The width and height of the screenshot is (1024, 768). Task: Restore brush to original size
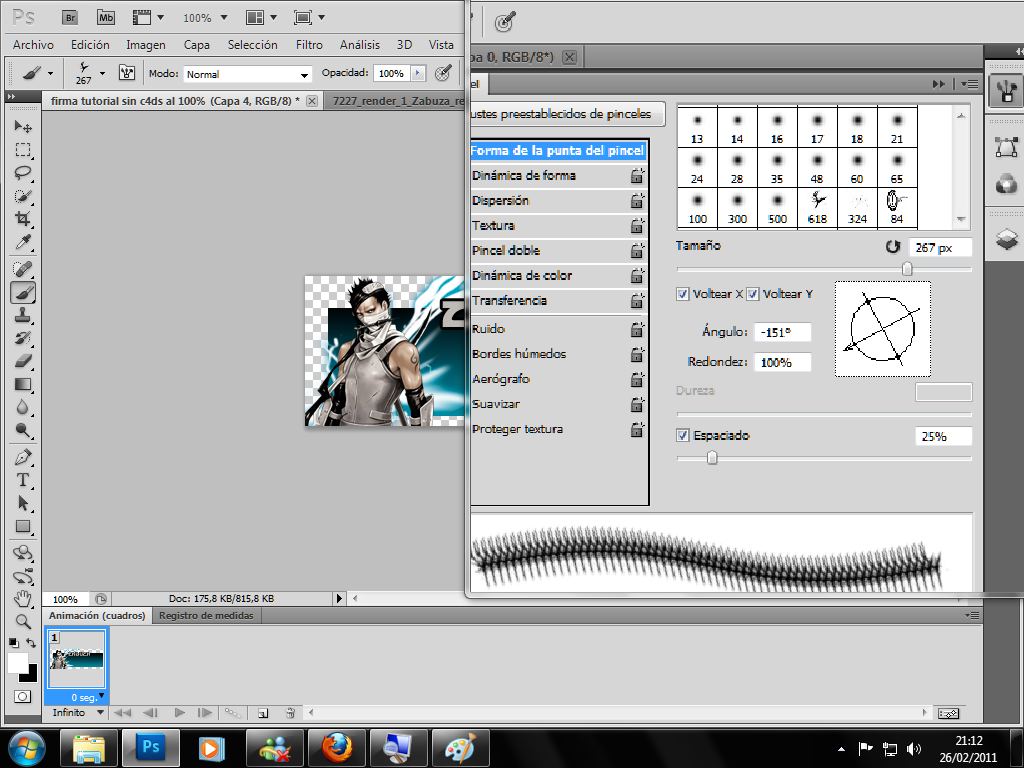[x=893, y=247]
